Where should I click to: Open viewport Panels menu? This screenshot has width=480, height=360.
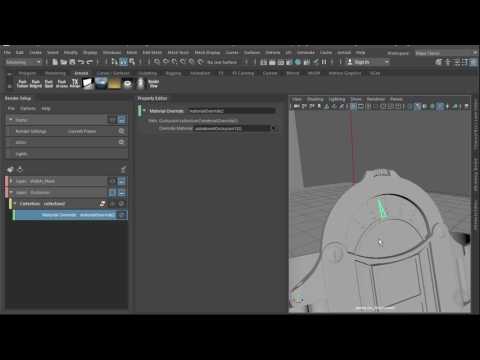tap(396, 99)
